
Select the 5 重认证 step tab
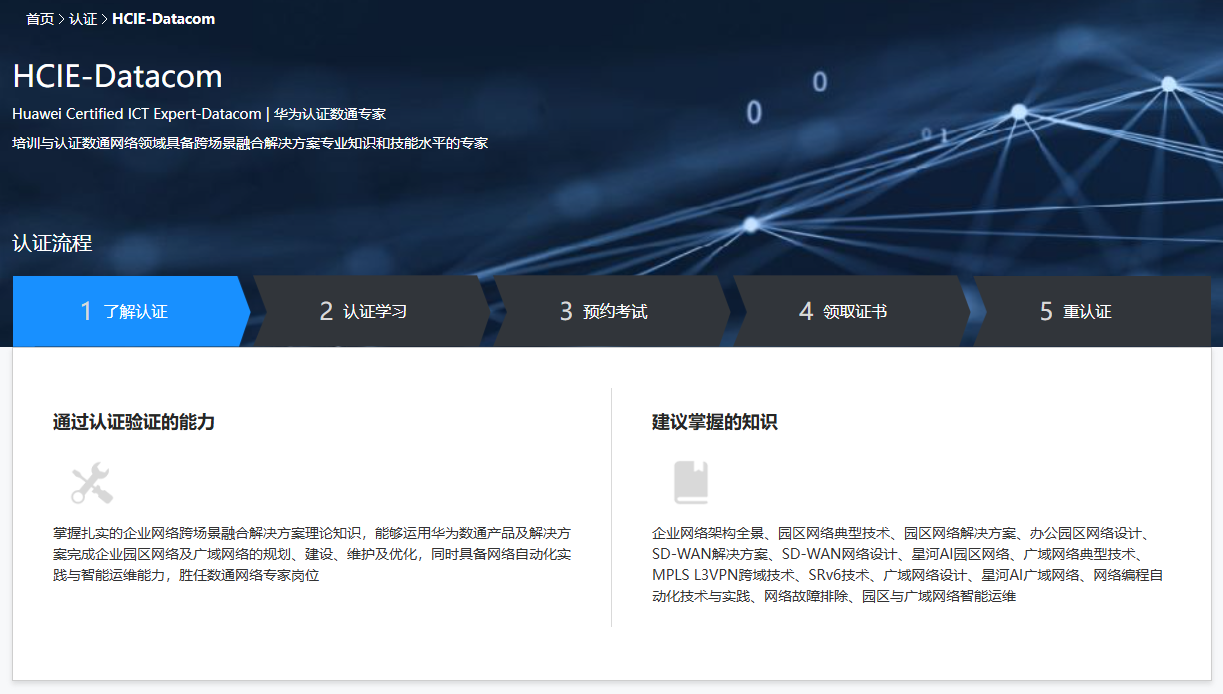(x=1091, y=311)
